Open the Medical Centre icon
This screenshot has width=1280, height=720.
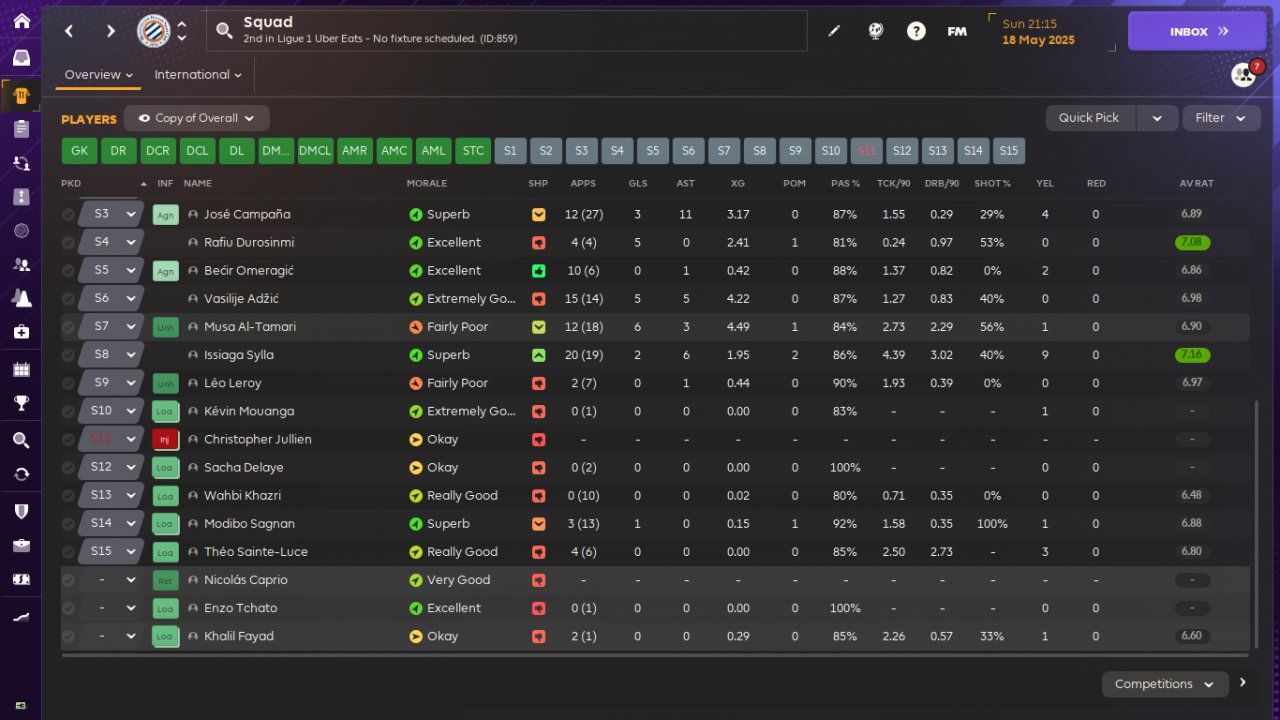[21, 332]
